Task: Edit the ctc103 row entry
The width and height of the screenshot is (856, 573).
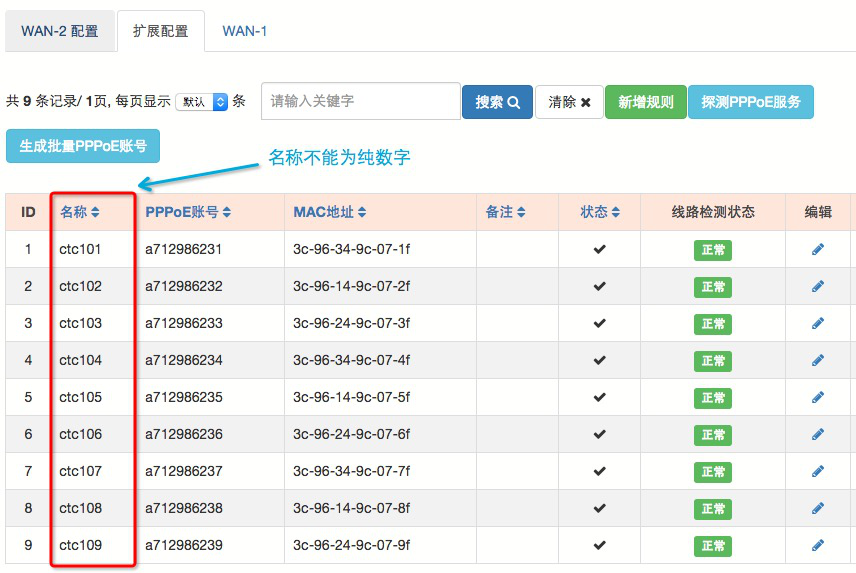Action: pyautogui.click(x=818, y=323)
